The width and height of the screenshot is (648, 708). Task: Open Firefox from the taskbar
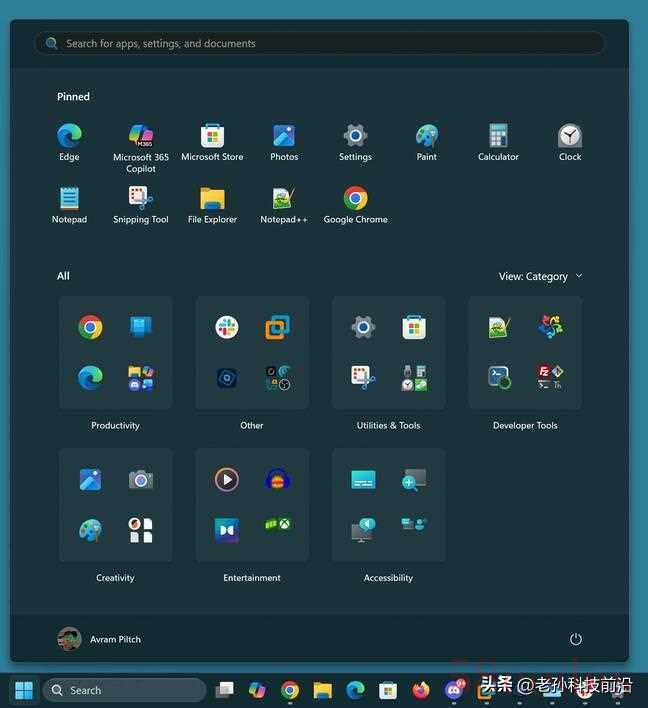421,690
